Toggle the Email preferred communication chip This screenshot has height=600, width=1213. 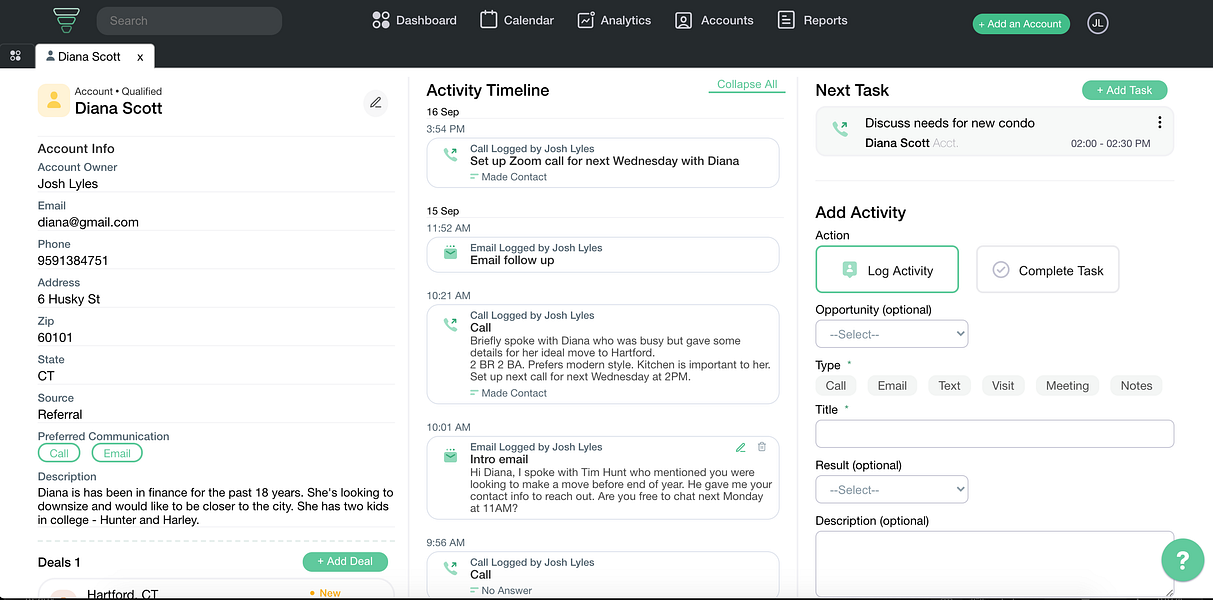(117, 452)
